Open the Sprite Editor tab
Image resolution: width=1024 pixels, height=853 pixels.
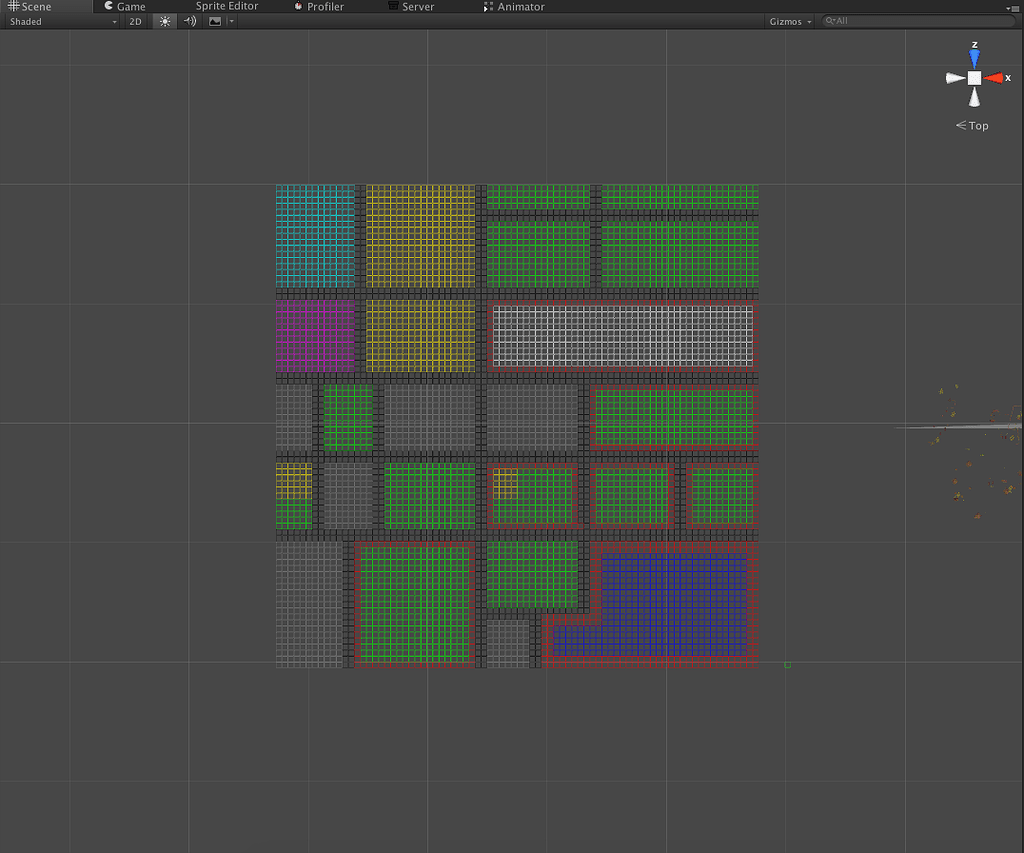(228, 6)
